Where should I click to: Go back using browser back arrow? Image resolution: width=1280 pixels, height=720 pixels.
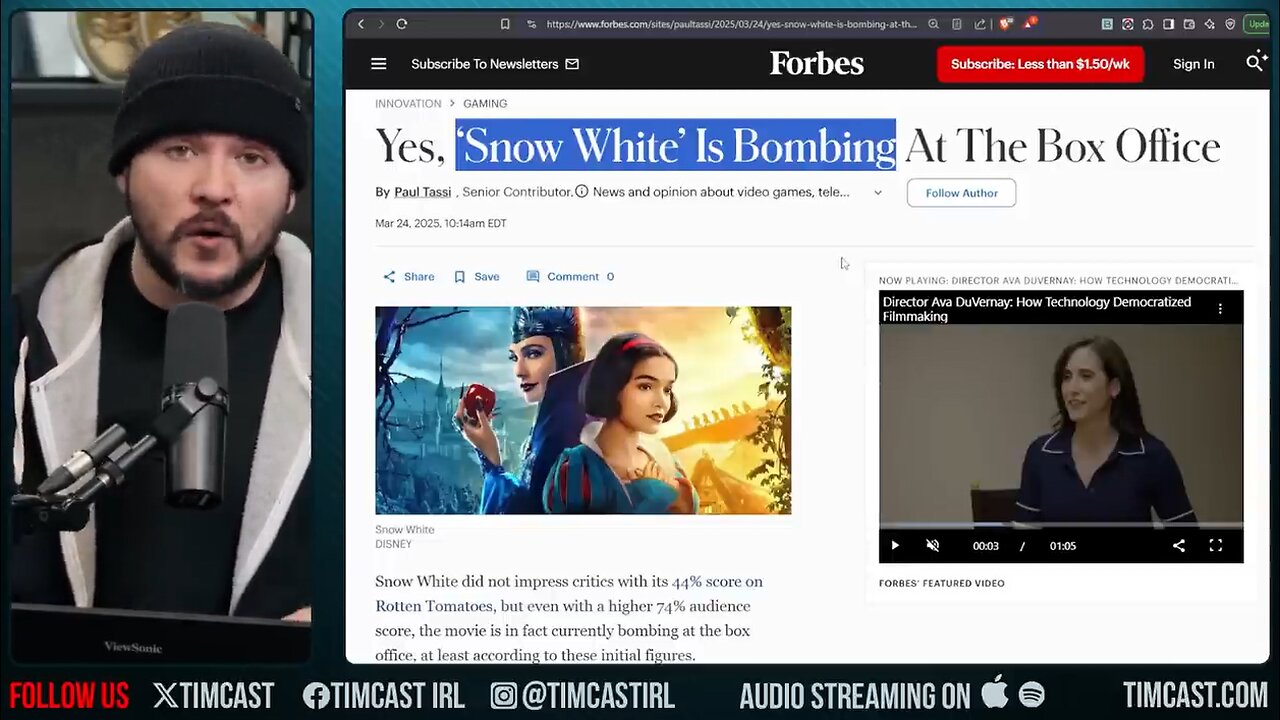click(x=361, y=24)
